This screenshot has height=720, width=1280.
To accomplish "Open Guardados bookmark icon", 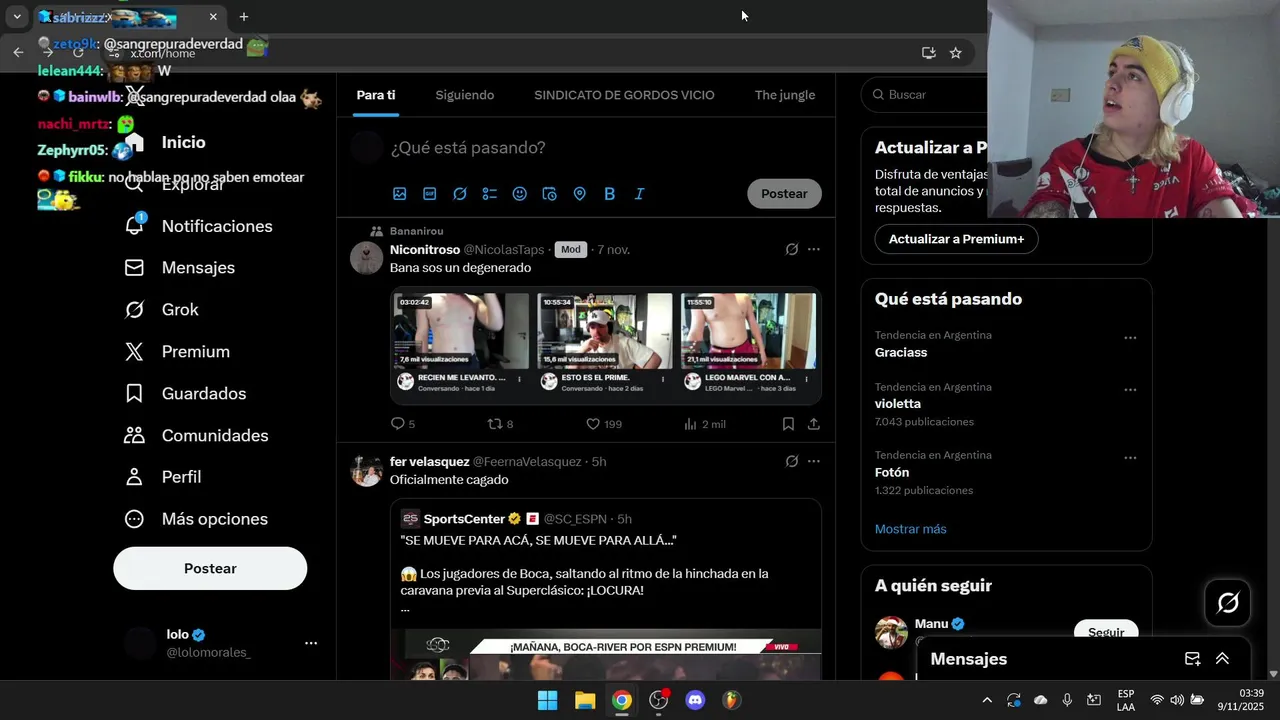I will [x=134, y=393].
